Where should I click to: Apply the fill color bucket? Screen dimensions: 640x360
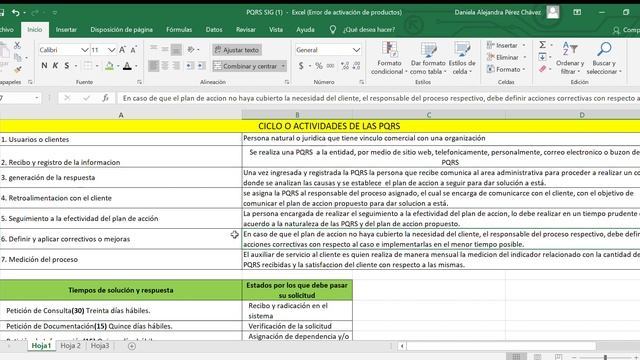pyautogui.click(x=109, y=66)
